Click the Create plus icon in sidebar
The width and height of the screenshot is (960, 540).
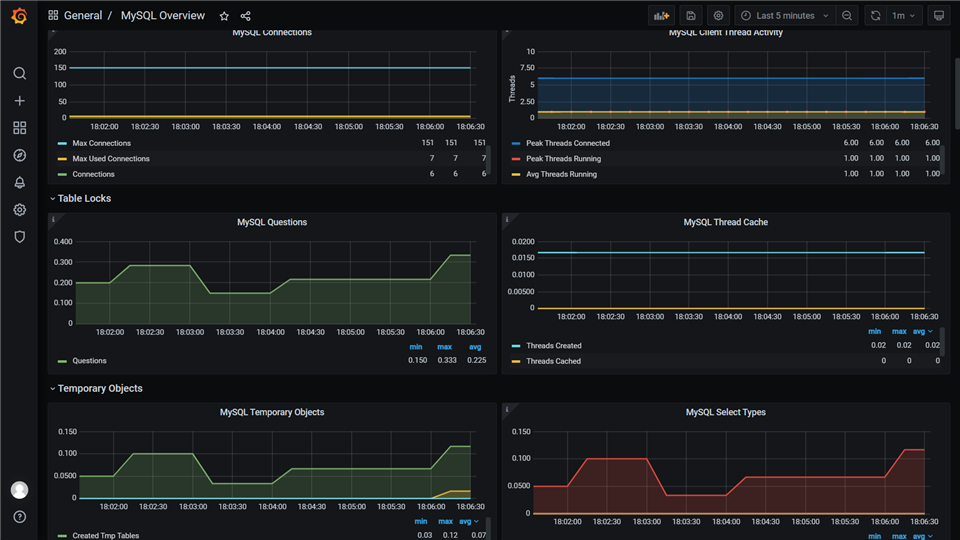point(20,100)
